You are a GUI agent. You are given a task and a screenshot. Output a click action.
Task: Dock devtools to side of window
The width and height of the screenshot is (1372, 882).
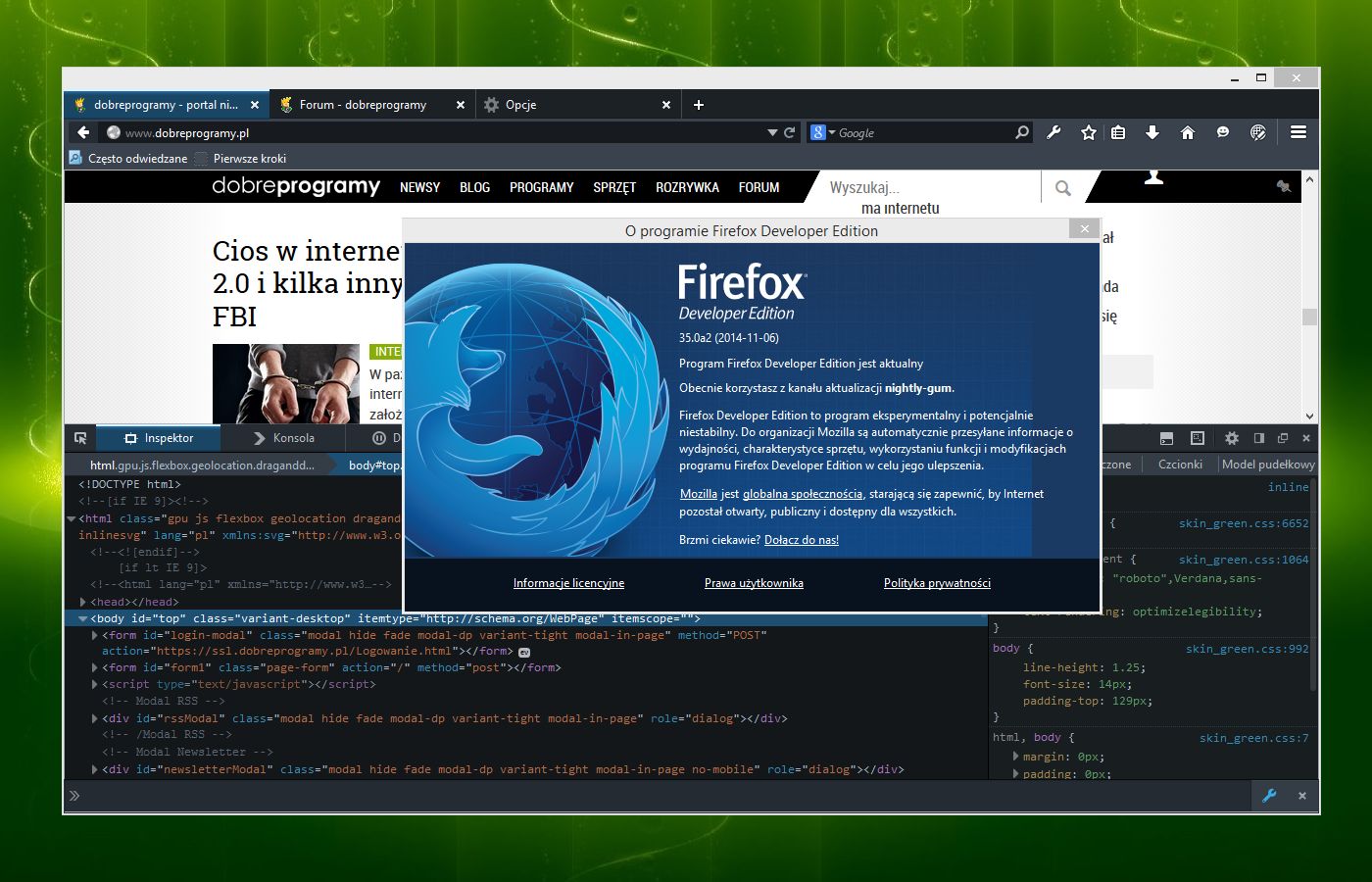(x=1259, y=438)
